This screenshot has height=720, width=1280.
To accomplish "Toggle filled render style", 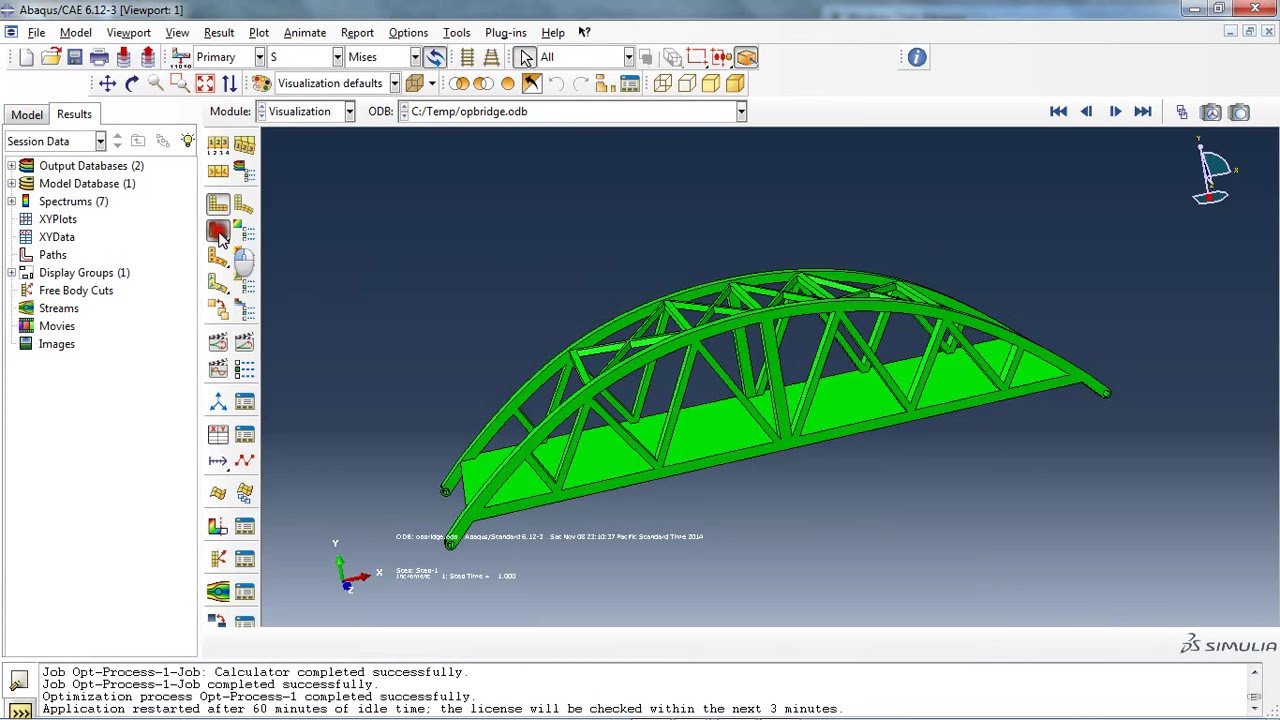I will (711, 84).
